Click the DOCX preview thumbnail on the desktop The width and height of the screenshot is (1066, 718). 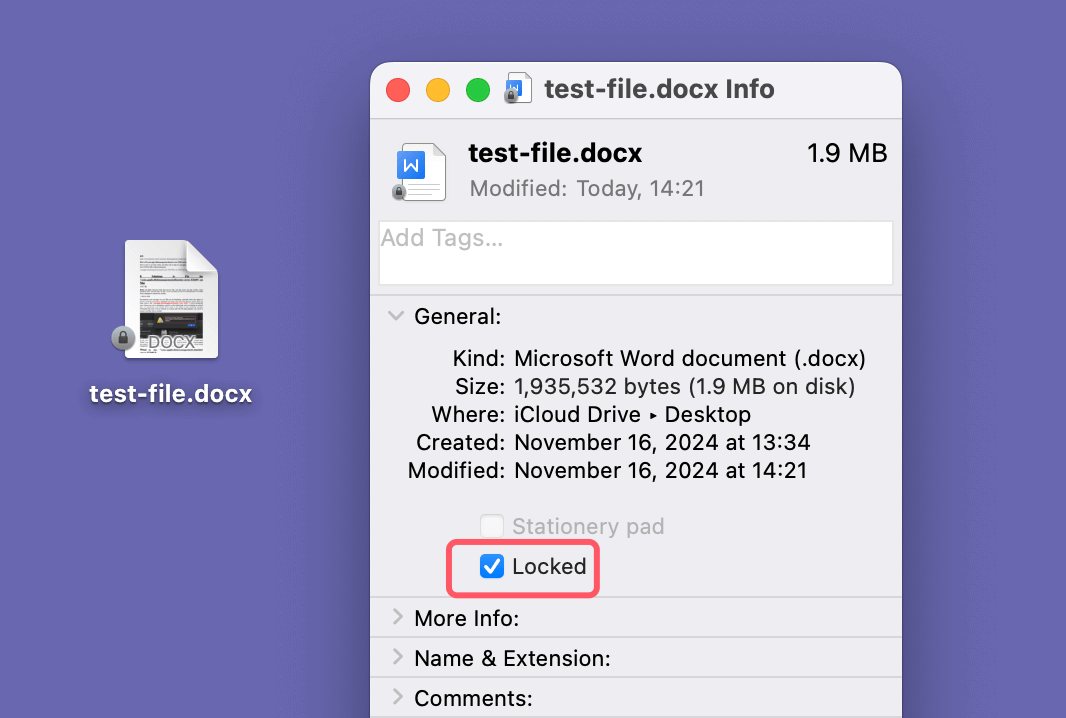[170, 299]
